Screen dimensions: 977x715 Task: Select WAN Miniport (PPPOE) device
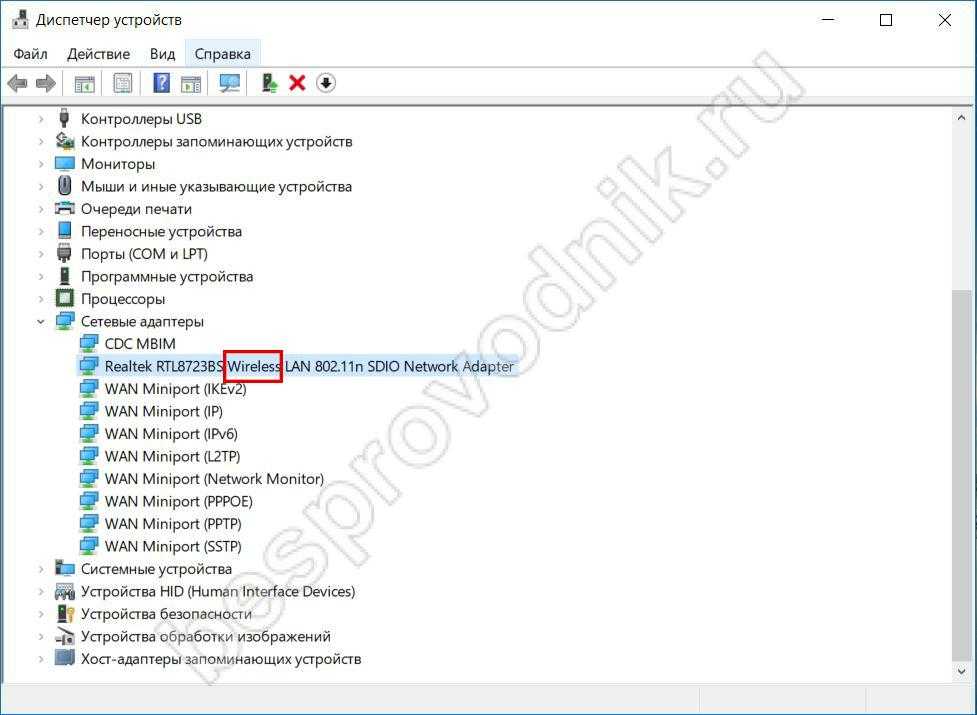pos(178,501)
